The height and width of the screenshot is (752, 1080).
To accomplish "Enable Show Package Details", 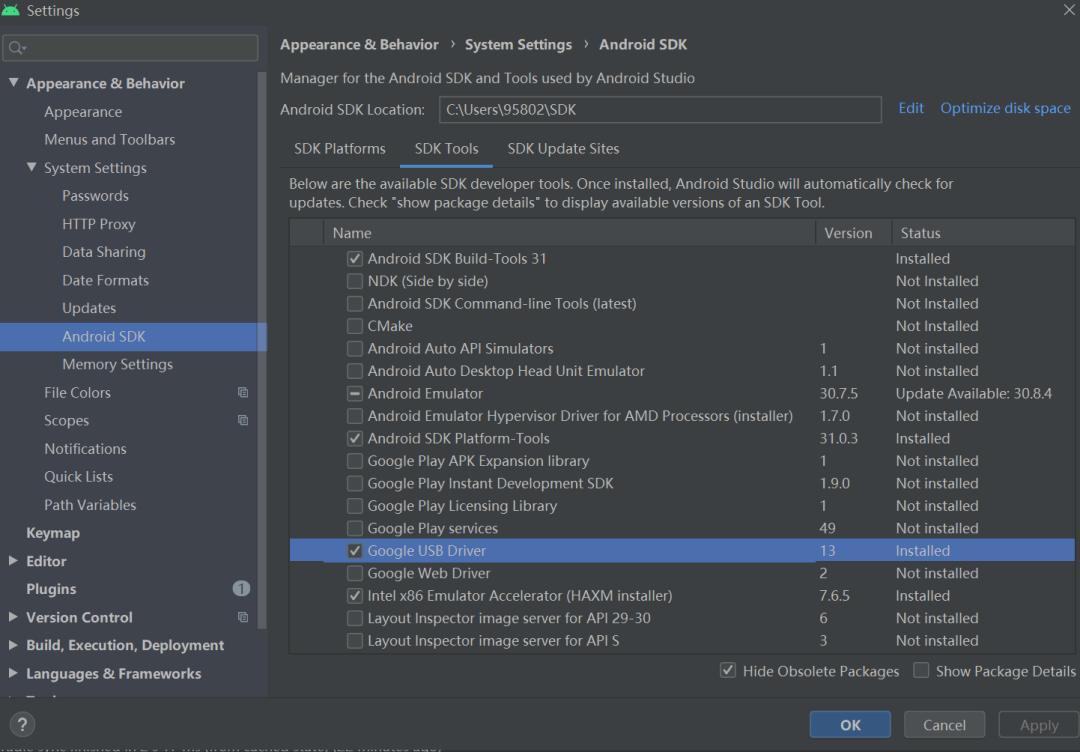I will [921, 671].
